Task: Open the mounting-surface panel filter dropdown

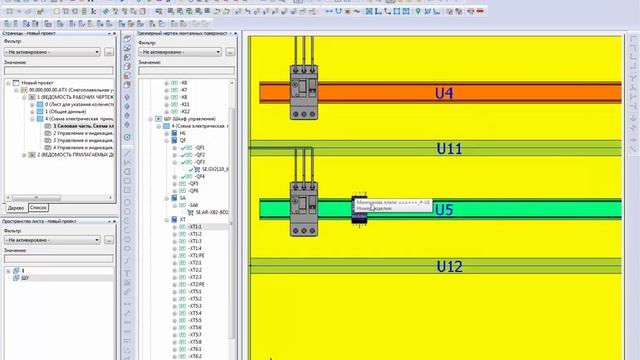Action: pyautogui.click(x=180, y=52)
